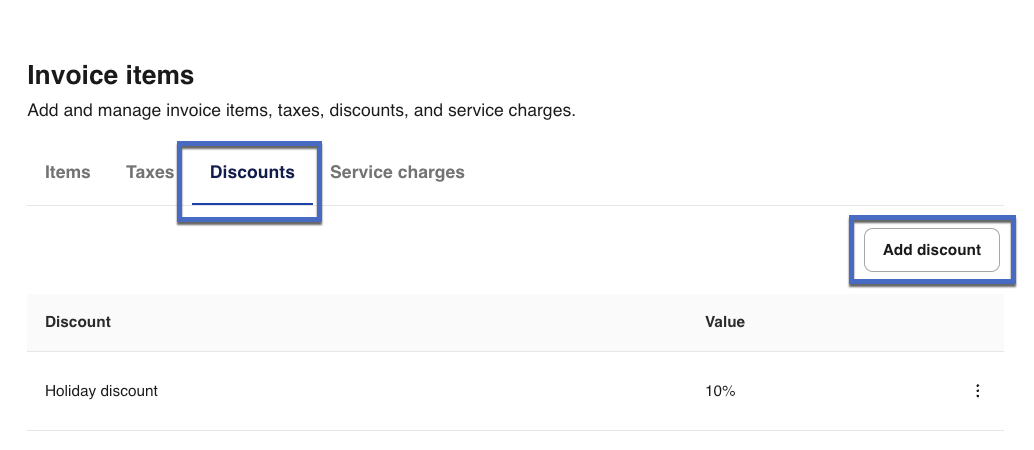
Task: Click empty header area between Discount and Value
Action: pos(400,322)
